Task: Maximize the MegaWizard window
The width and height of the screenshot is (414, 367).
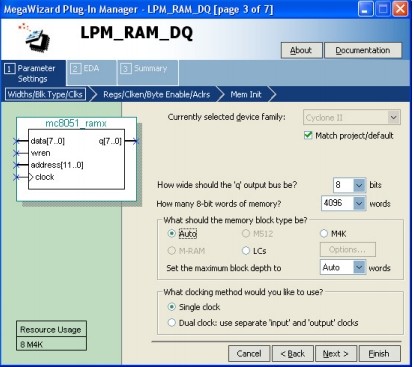Action: (x=382, y=9)
